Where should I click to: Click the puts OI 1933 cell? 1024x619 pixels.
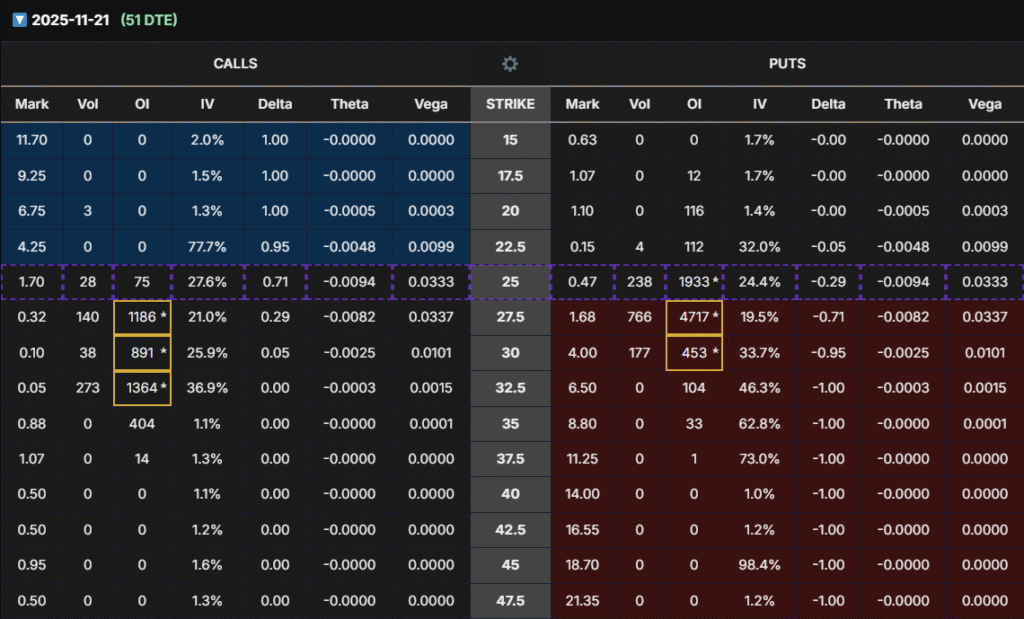tap(694, 282)
